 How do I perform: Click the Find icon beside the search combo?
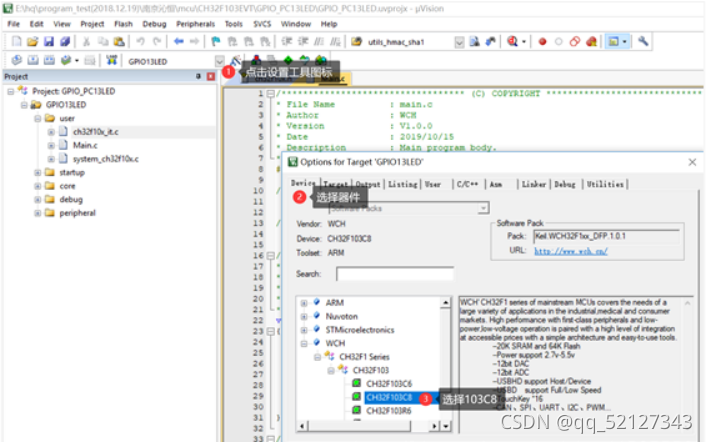(474, 42)
